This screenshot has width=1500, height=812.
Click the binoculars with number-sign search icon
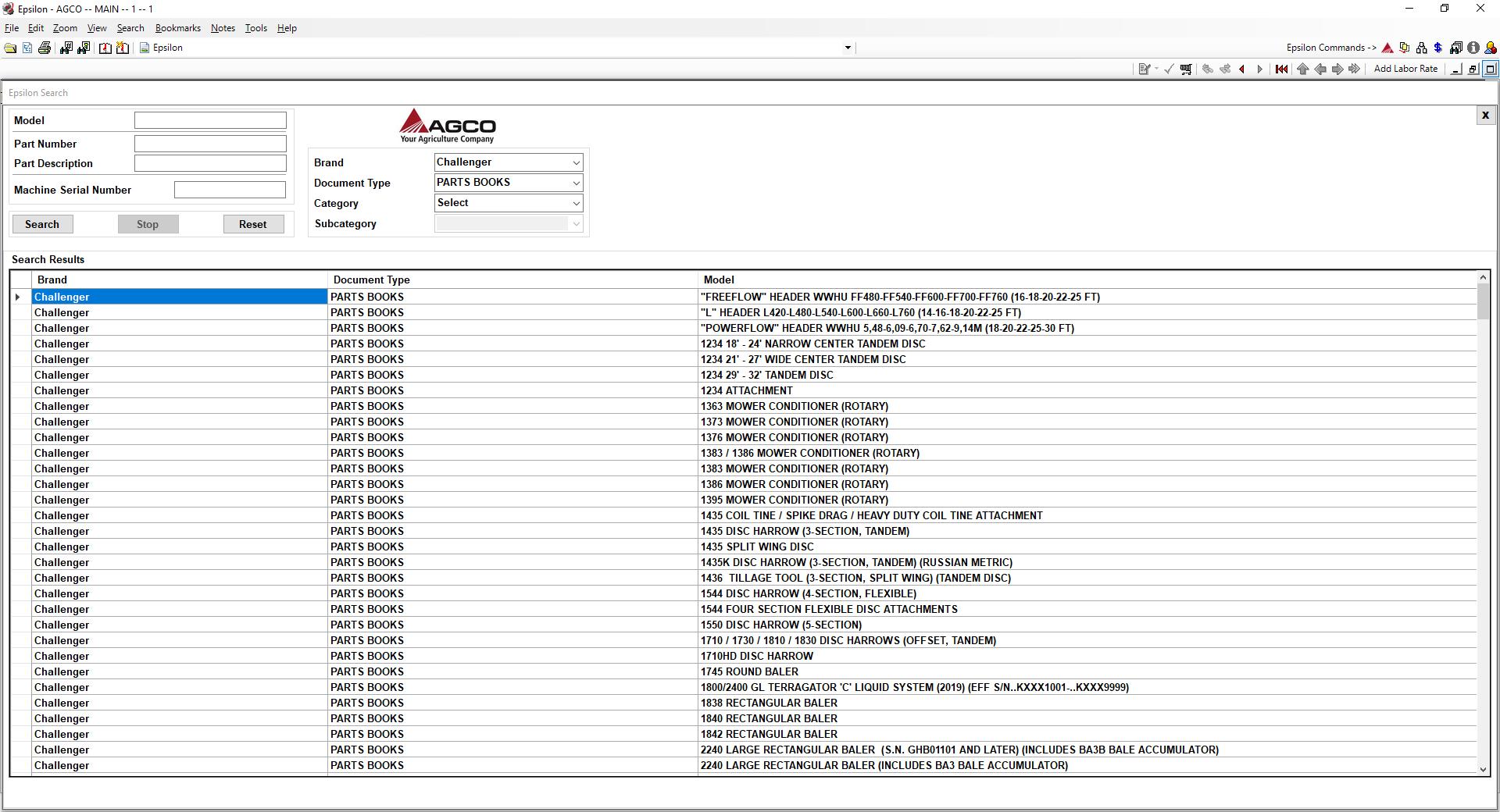click(66, 48)
